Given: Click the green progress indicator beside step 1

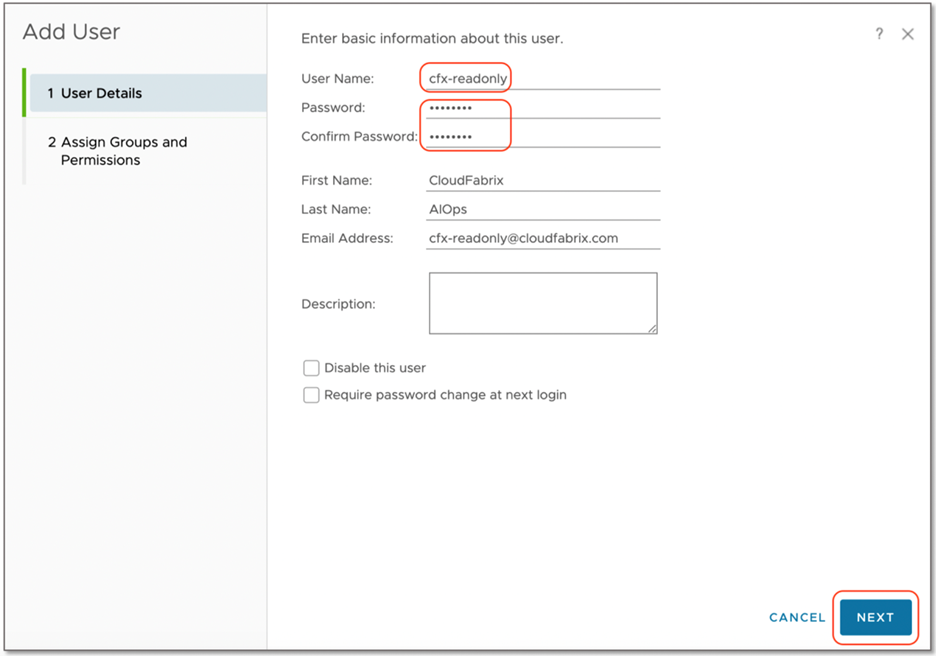Looking at the screenshot, I should tap(24, 91).
